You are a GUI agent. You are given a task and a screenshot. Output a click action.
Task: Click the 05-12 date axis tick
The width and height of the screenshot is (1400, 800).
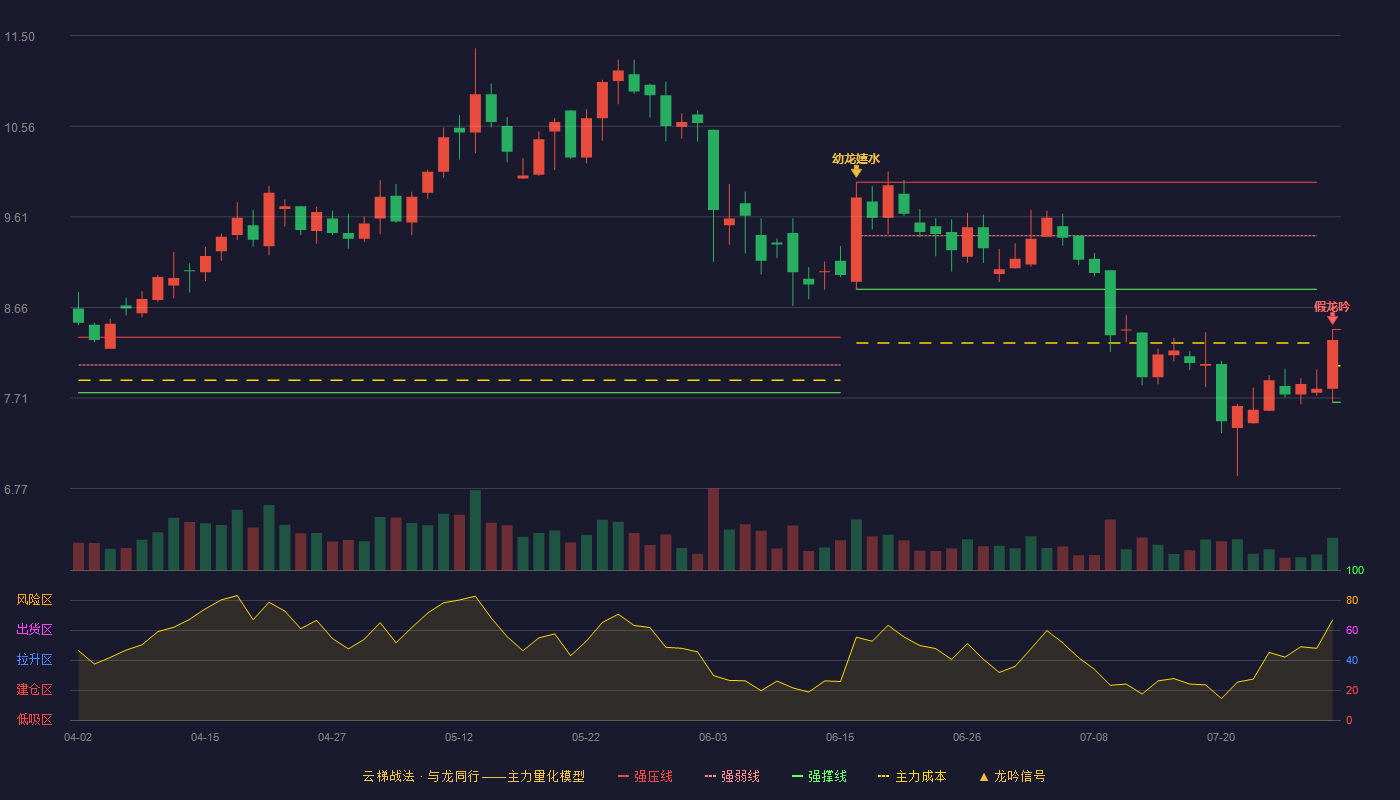pos(459,738)
